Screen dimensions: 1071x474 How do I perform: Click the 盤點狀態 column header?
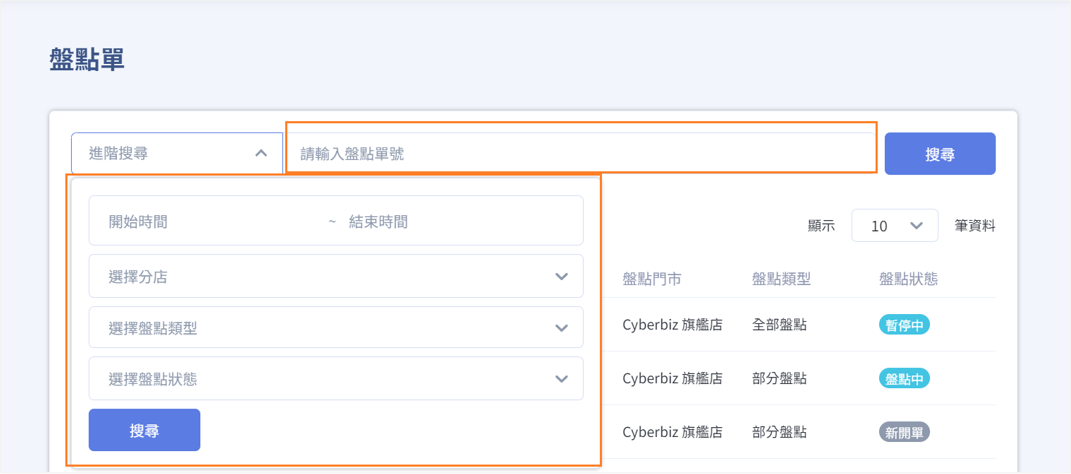point(908,279)
